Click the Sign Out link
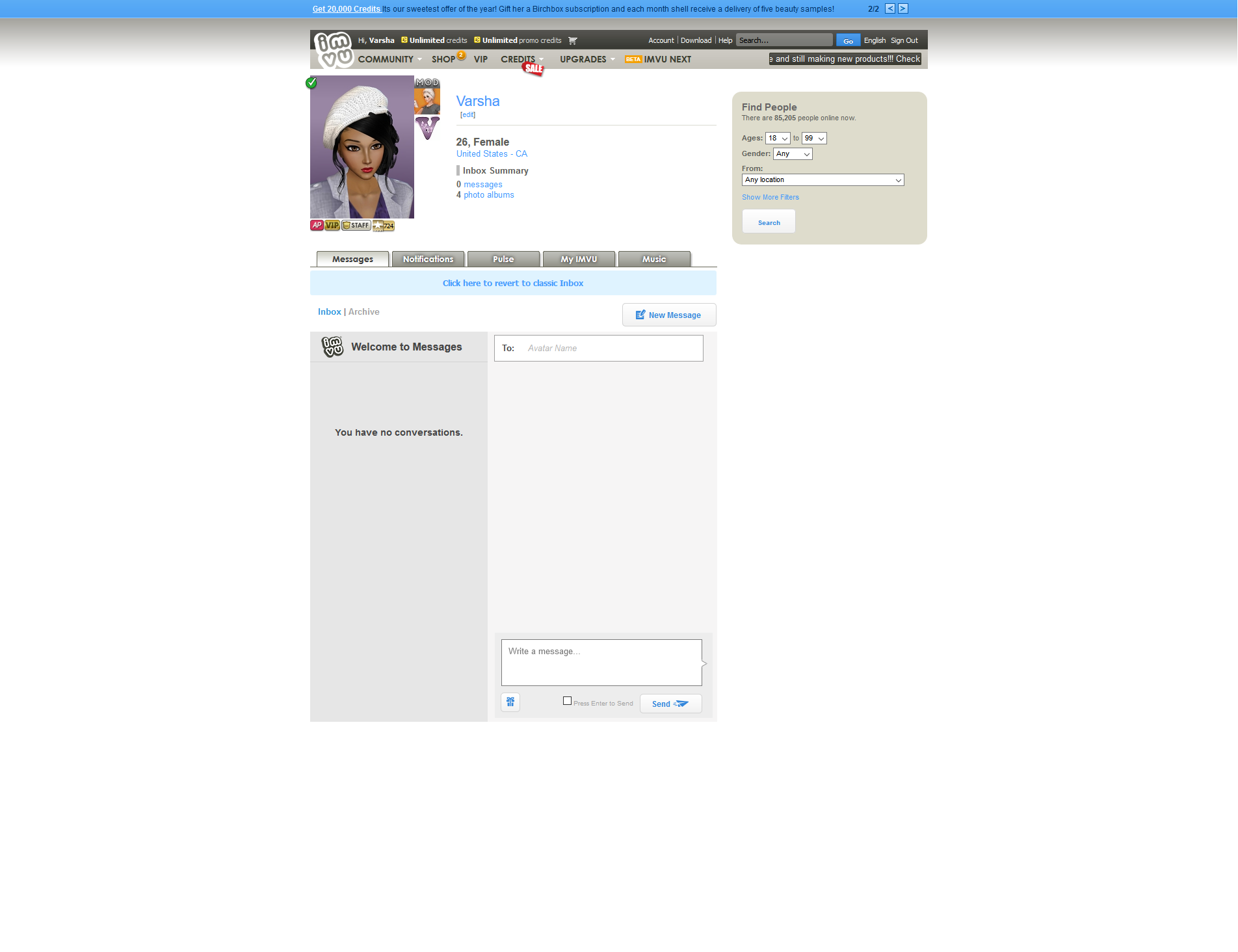The image size is (1238, 952). (x=904, y=40)
